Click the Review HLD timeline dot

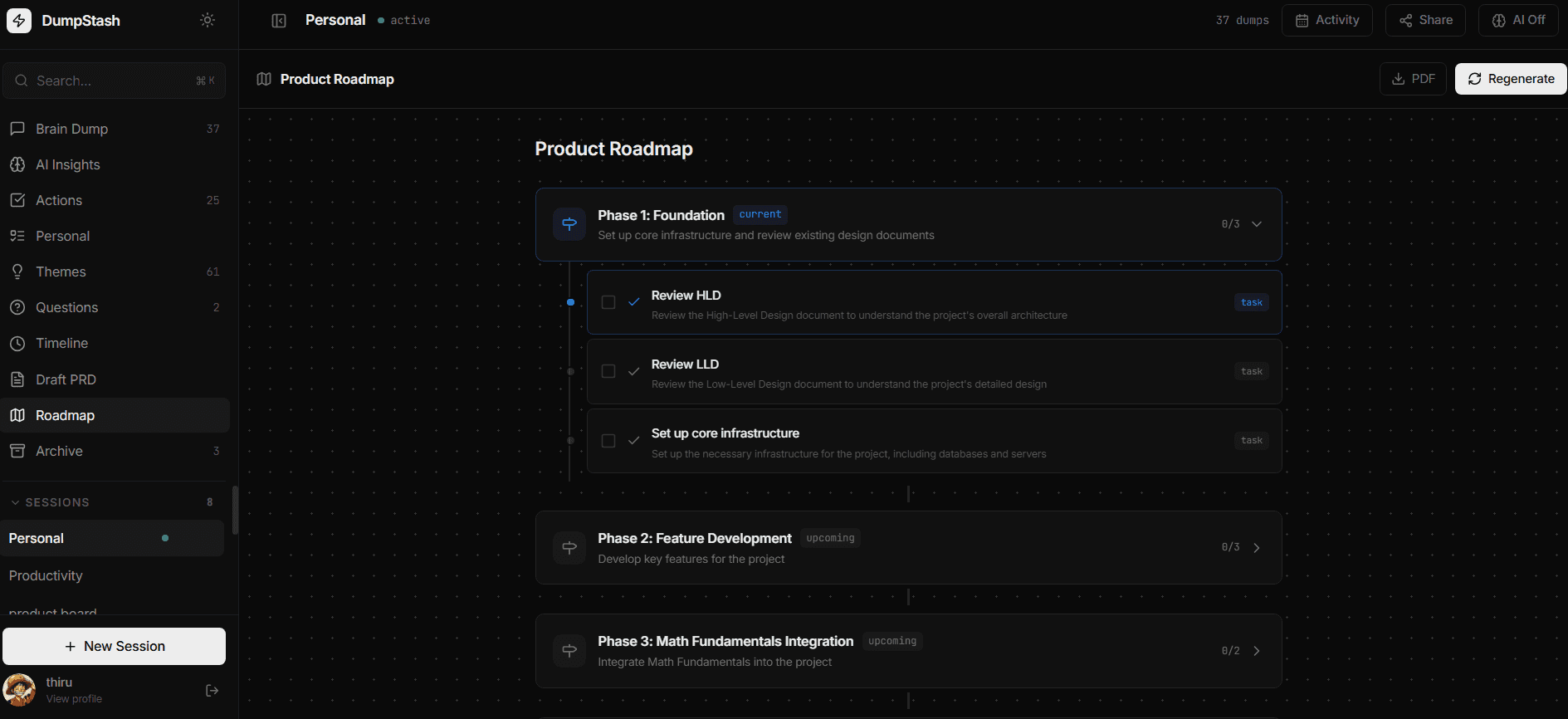pos(570,302)
